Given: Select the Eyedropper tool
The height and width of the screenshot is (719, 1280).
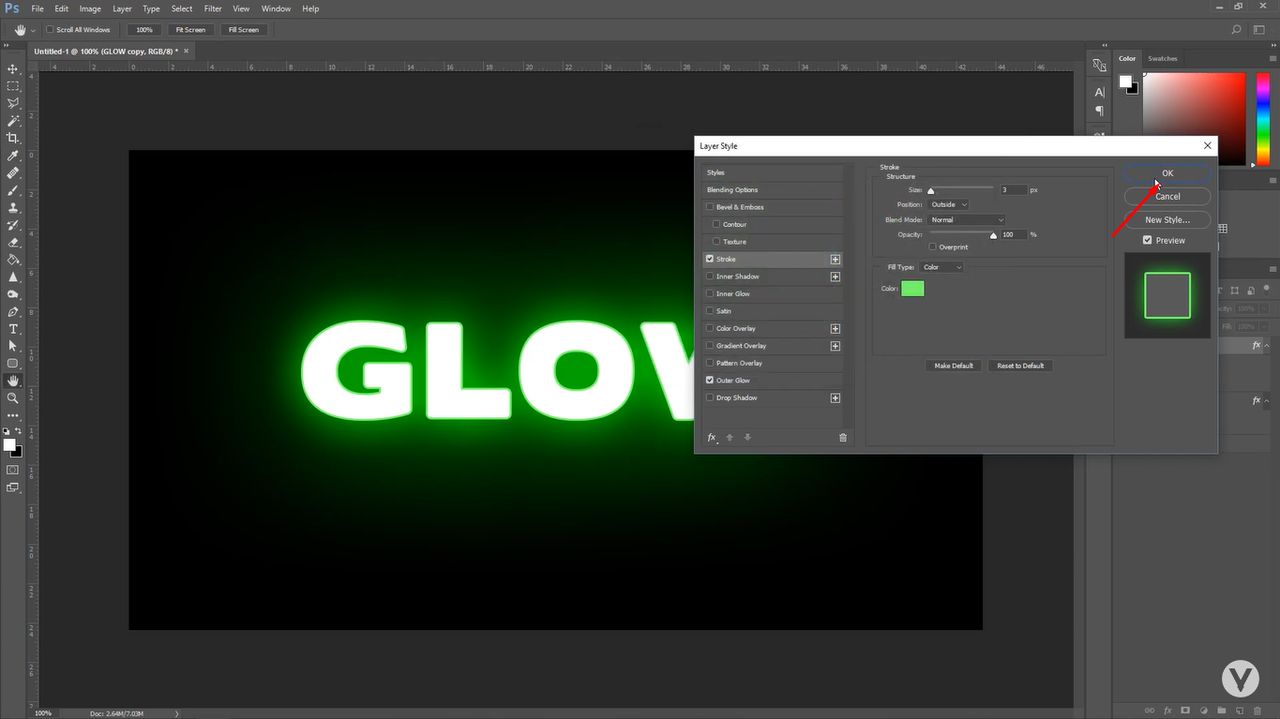Looking at the screenshot, I should [x=13, y=156].
